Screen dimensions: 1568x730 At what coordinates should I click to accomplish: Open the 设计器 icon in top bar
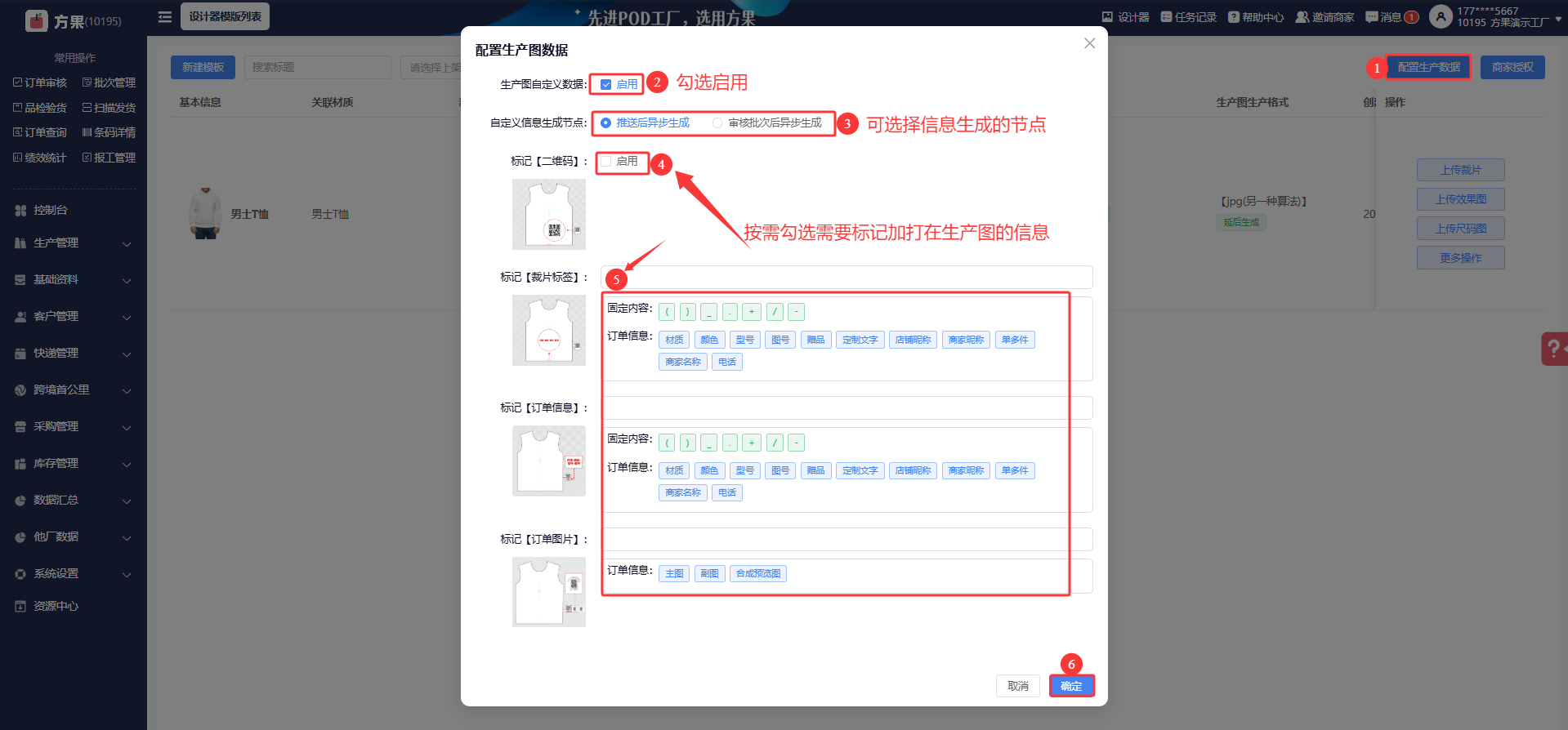tap(1107, 17)
